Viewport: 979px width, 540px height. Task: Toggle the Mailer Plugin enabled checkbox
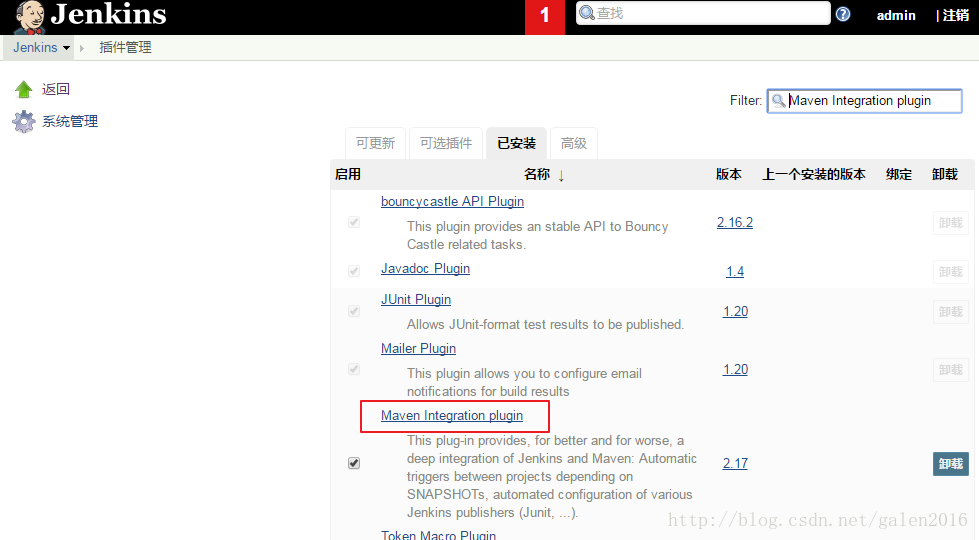tap(354, 369)
